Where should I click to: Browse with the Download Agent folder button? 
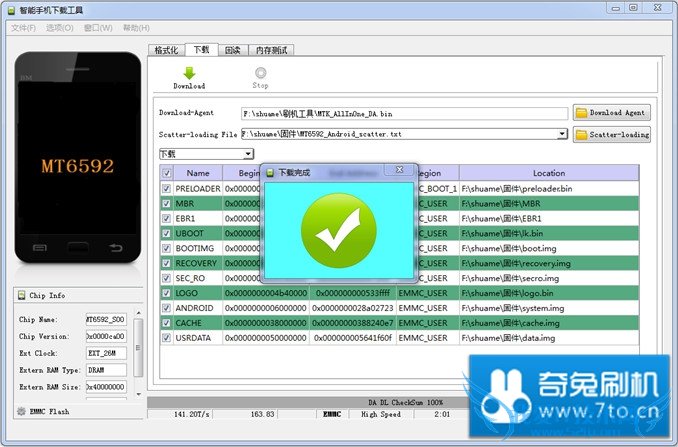(x=611, y=113)
